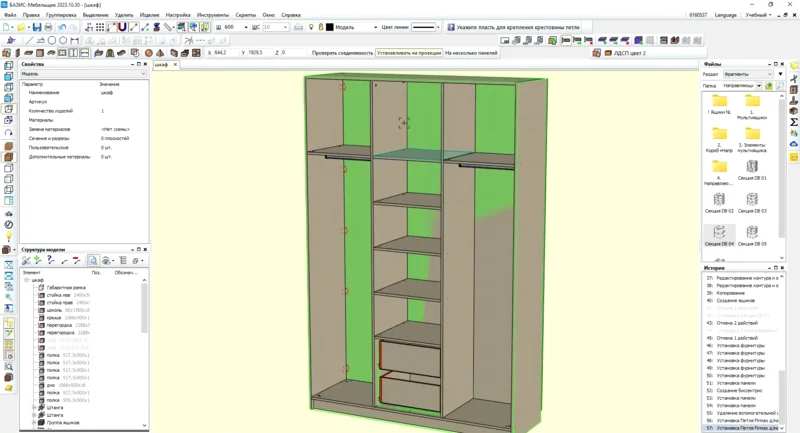Open the Скрипты menu

[245, 15]
